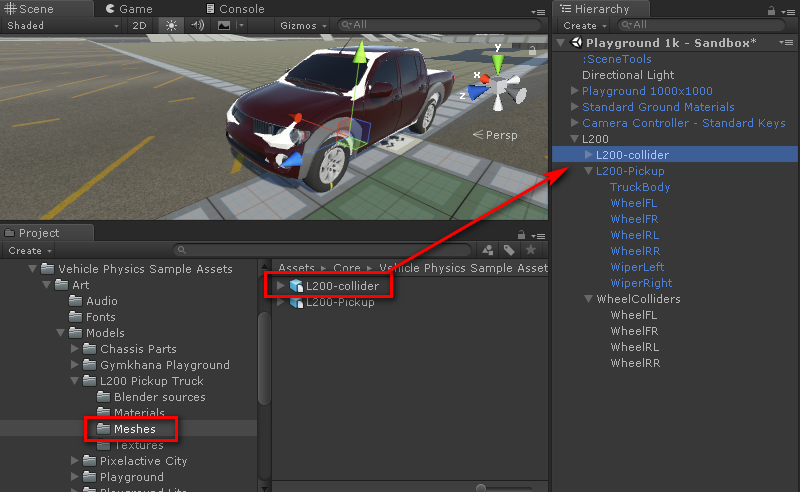
Task: Click the Hierarchy search field
Action: [701, 25]
